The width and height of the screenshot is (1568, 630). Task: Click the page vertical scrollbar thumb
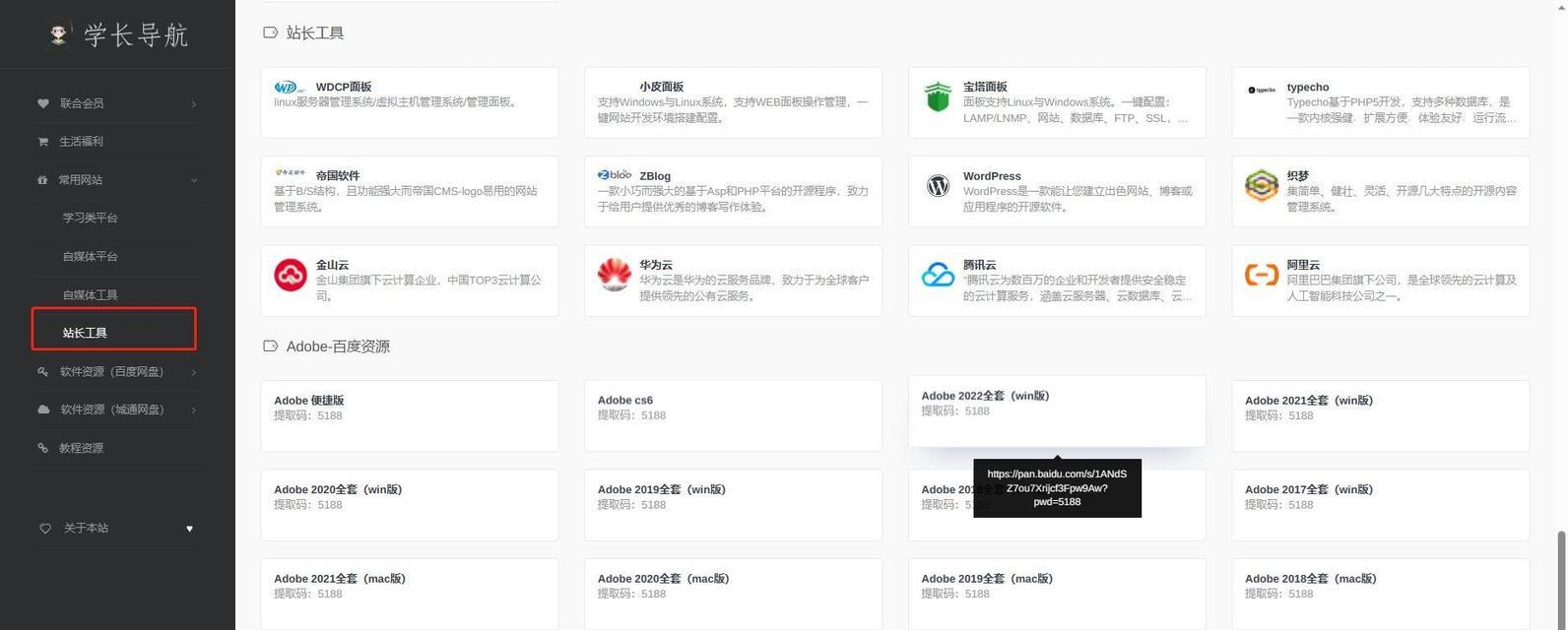pyautogui.click(x=1560, y=581)
